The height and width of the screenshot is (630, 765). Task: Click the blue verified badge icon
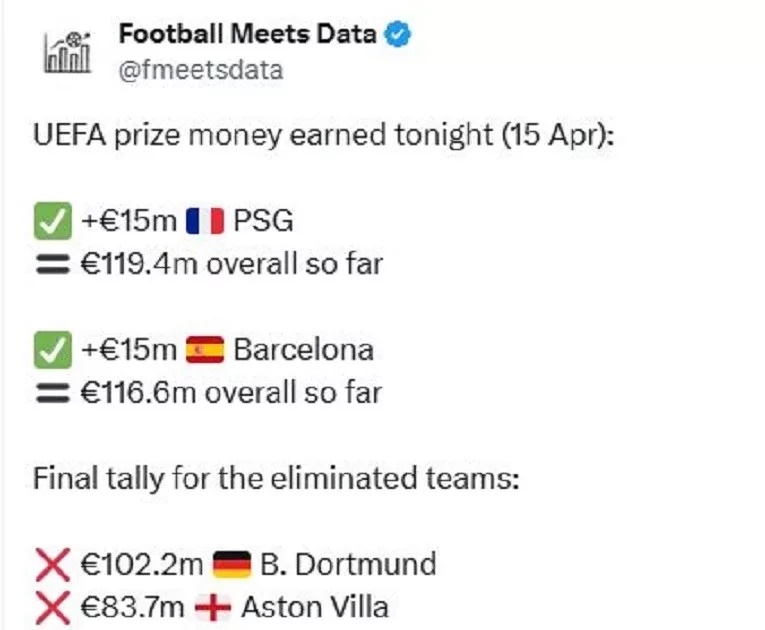click(x=400, y=34)
